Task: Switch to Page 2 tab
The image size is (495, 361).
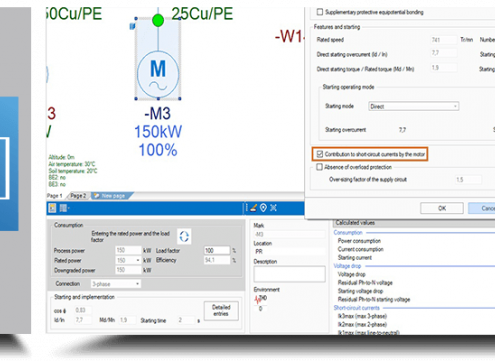Action: click(x=78, y=196)
